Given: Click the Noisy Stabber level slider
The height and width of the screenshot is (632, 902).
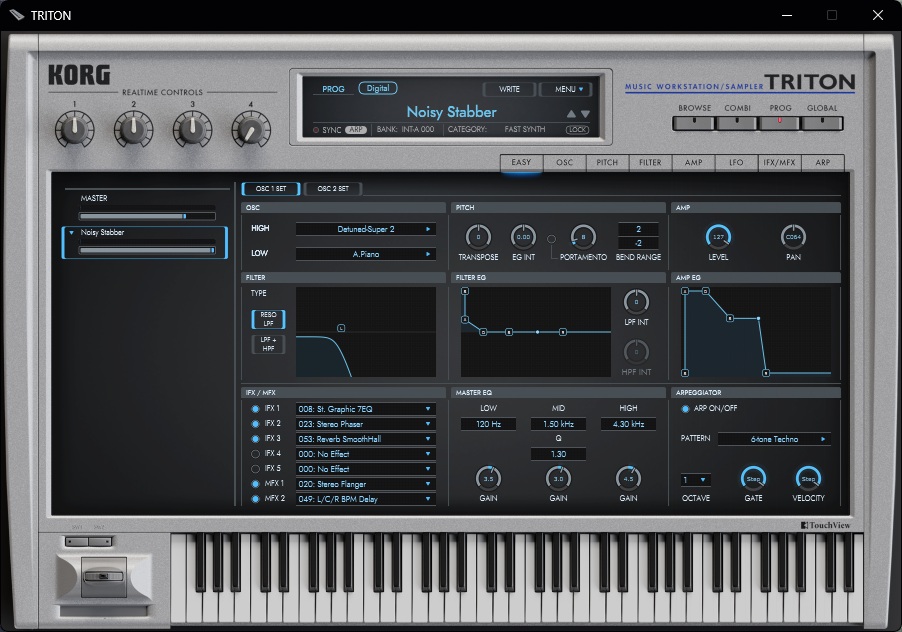Looking at the screenshot, I should pos(147,250).
